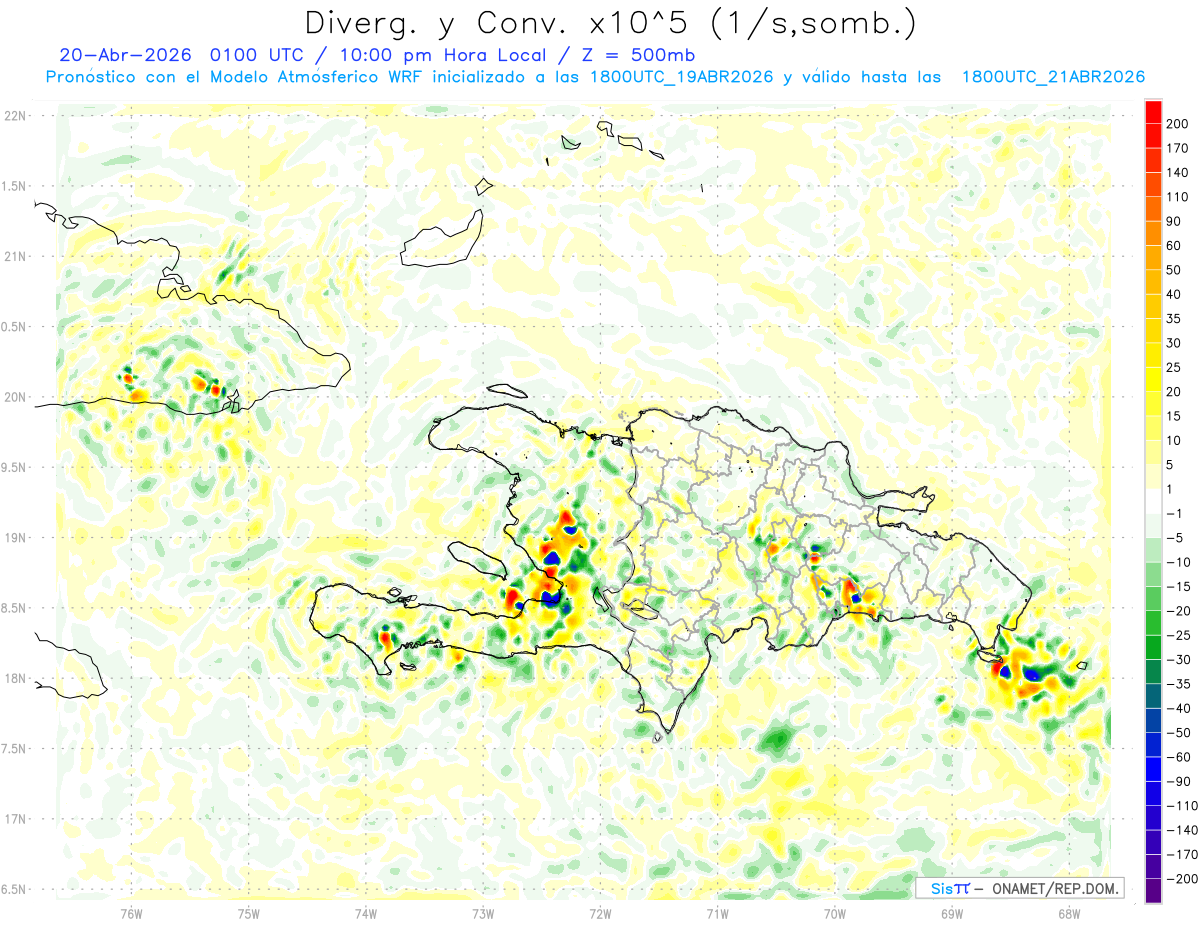Click the '19N' latitude axis label
The image size is (1200, 927).
15,538
